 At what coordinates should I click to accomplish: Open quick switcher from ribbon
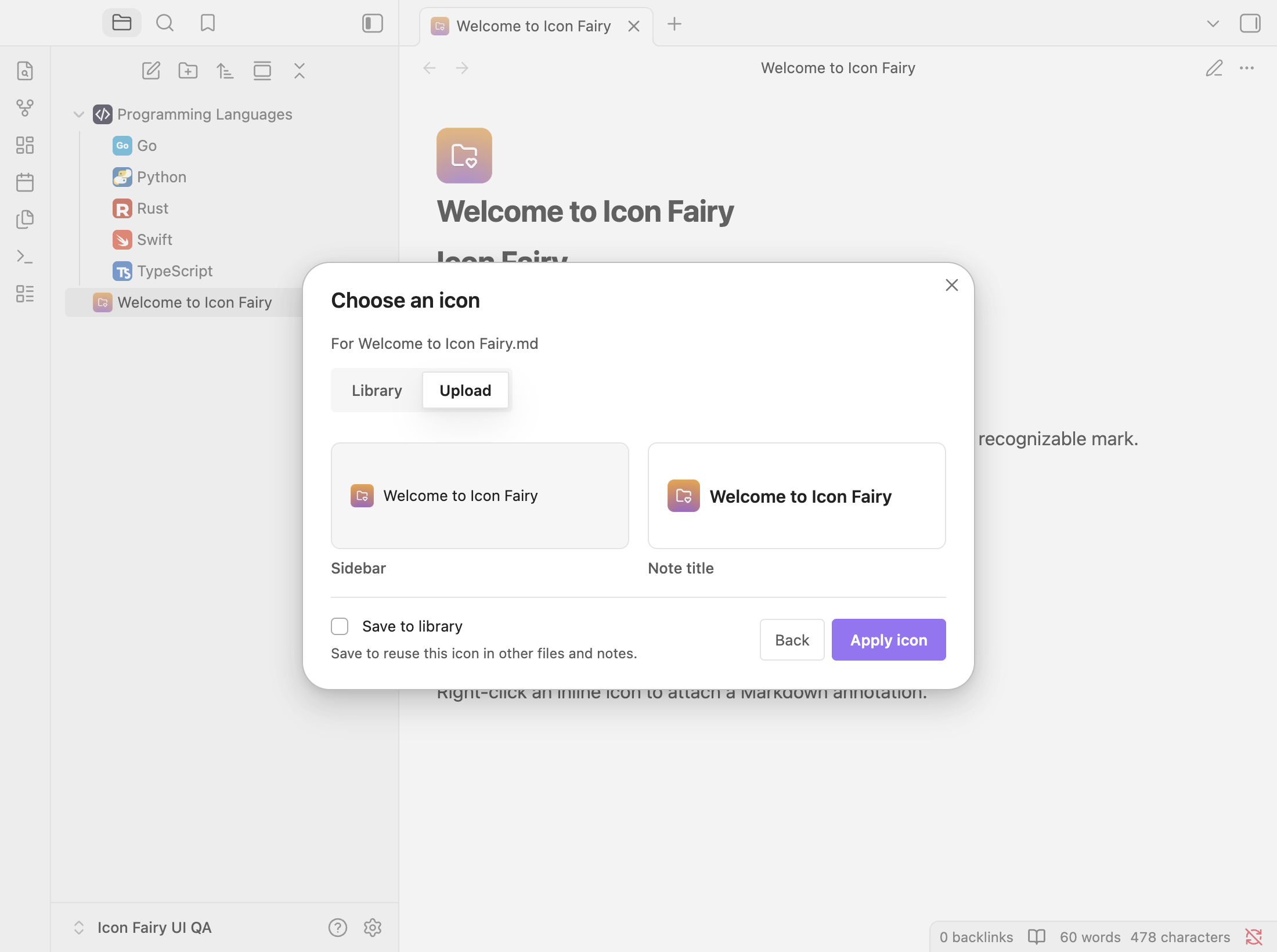(25, 71)
